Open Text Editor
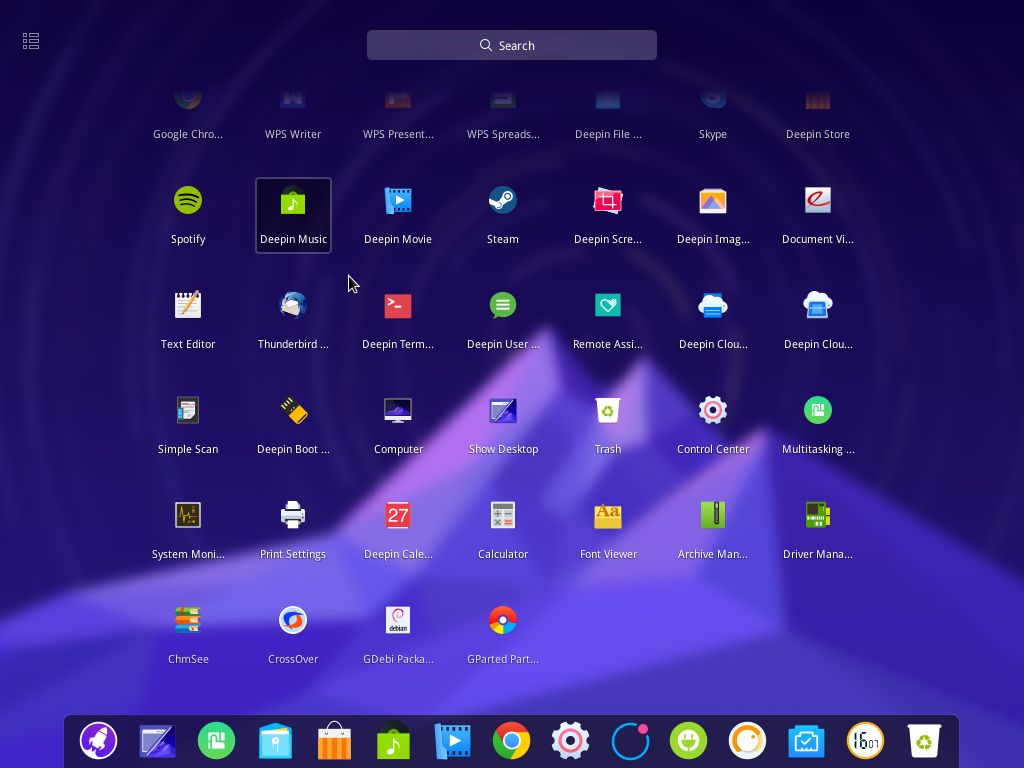1024x768 pixels. click(188, 305)
